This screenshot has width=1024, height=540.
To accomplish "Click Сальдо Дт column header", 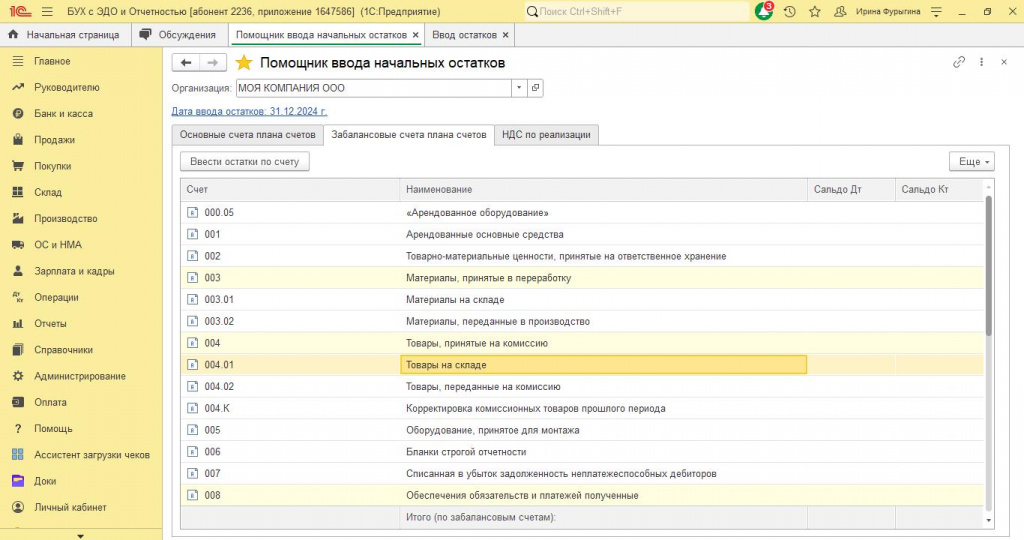I will (852, 189).
